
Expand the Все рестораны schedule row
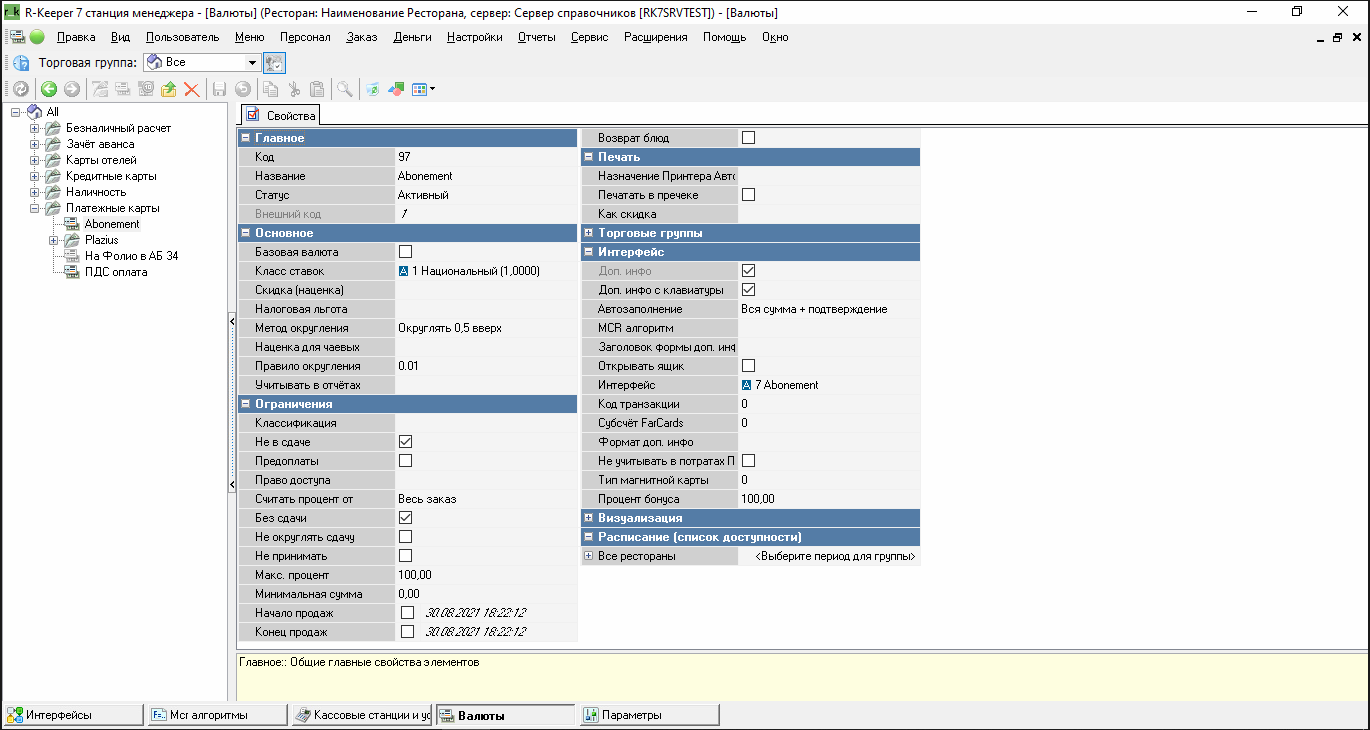[x=588, y=556]
